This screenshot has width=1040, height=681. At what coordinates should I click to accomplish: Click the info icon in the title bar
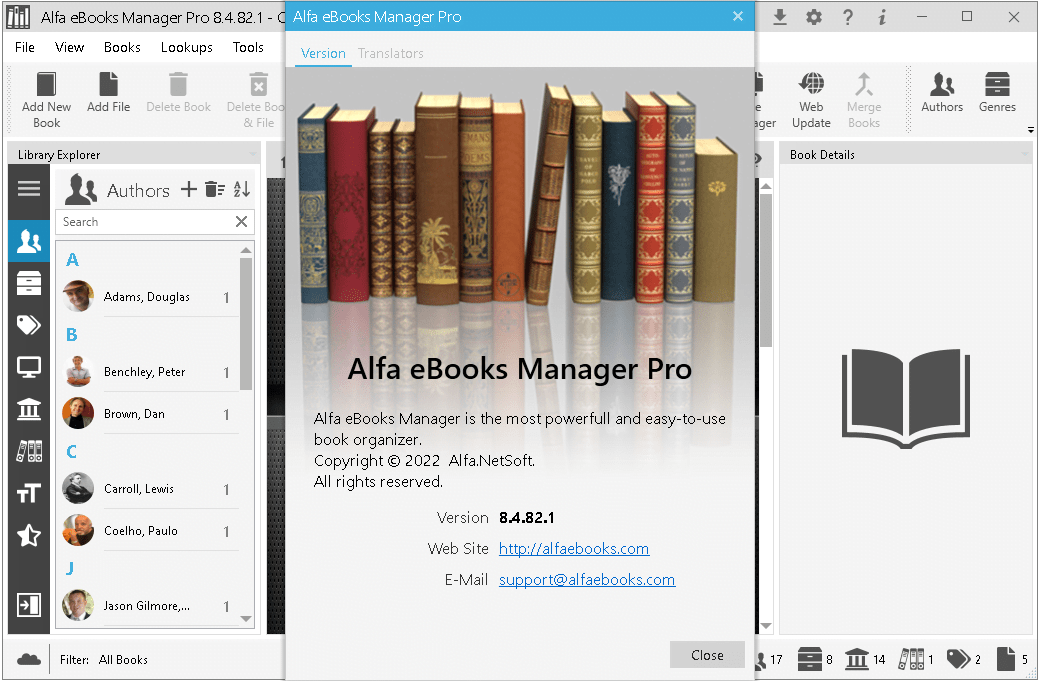tap(881, 17)
